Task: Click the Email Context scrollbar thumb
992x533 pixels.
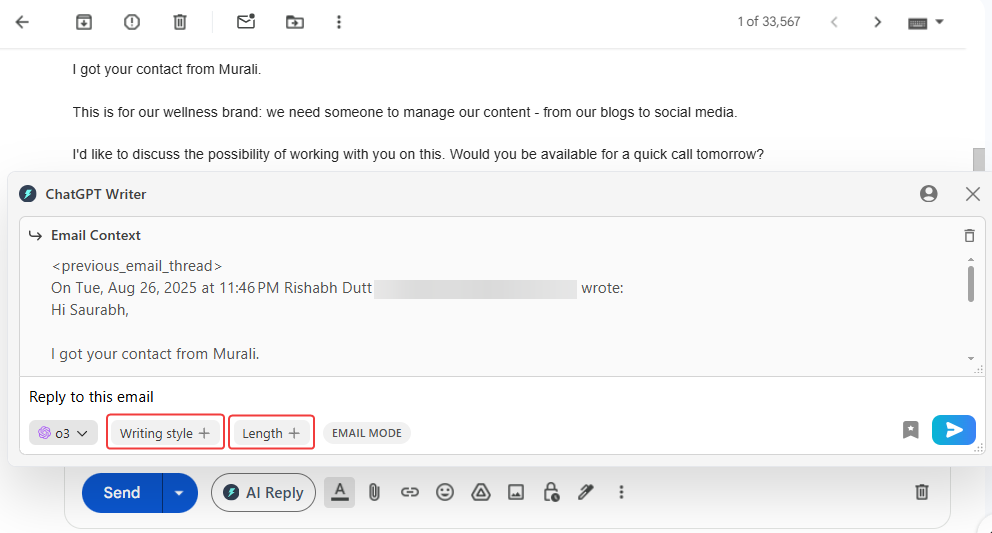Action: 970,284
